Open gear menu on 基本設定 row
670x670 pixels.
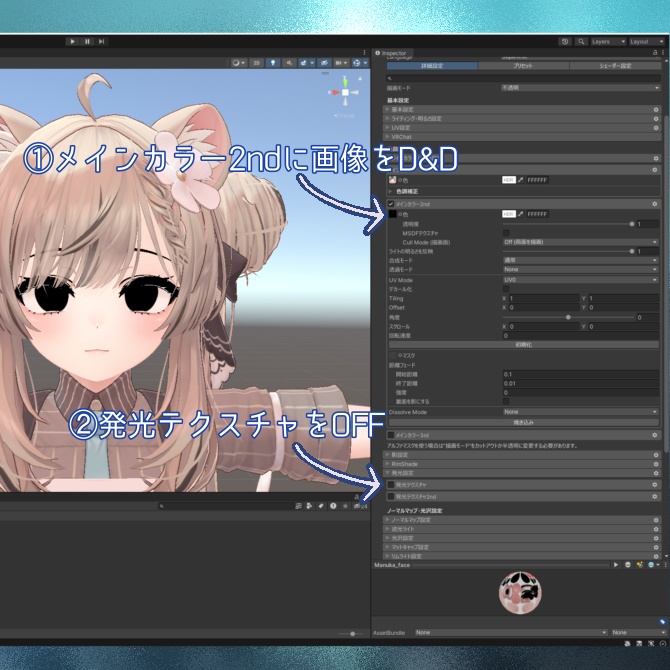(x=656, y=109)
